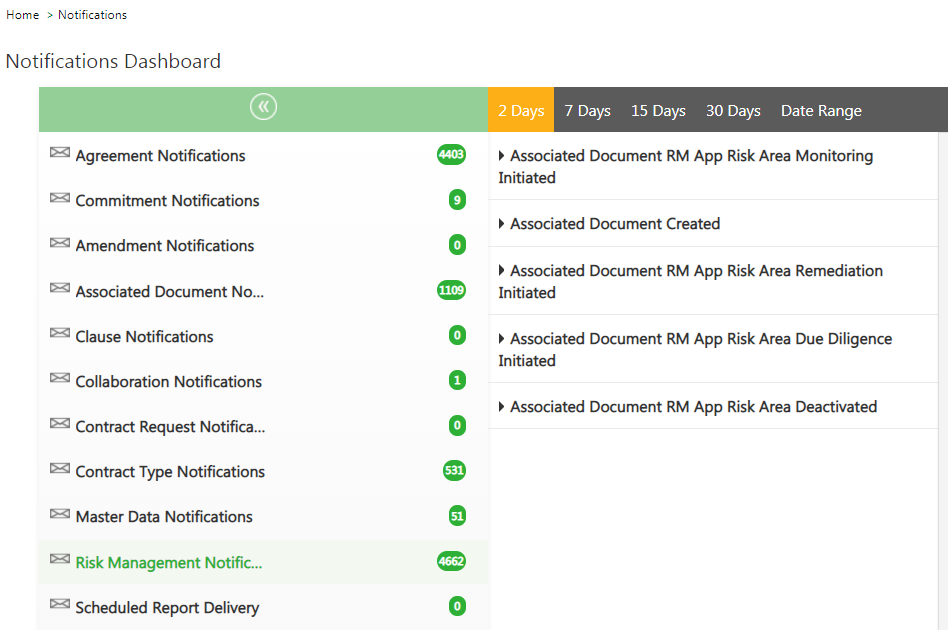Open Collaboration Notifications category
The width and height of the screenshot is (948, 630).
(169, 382)
